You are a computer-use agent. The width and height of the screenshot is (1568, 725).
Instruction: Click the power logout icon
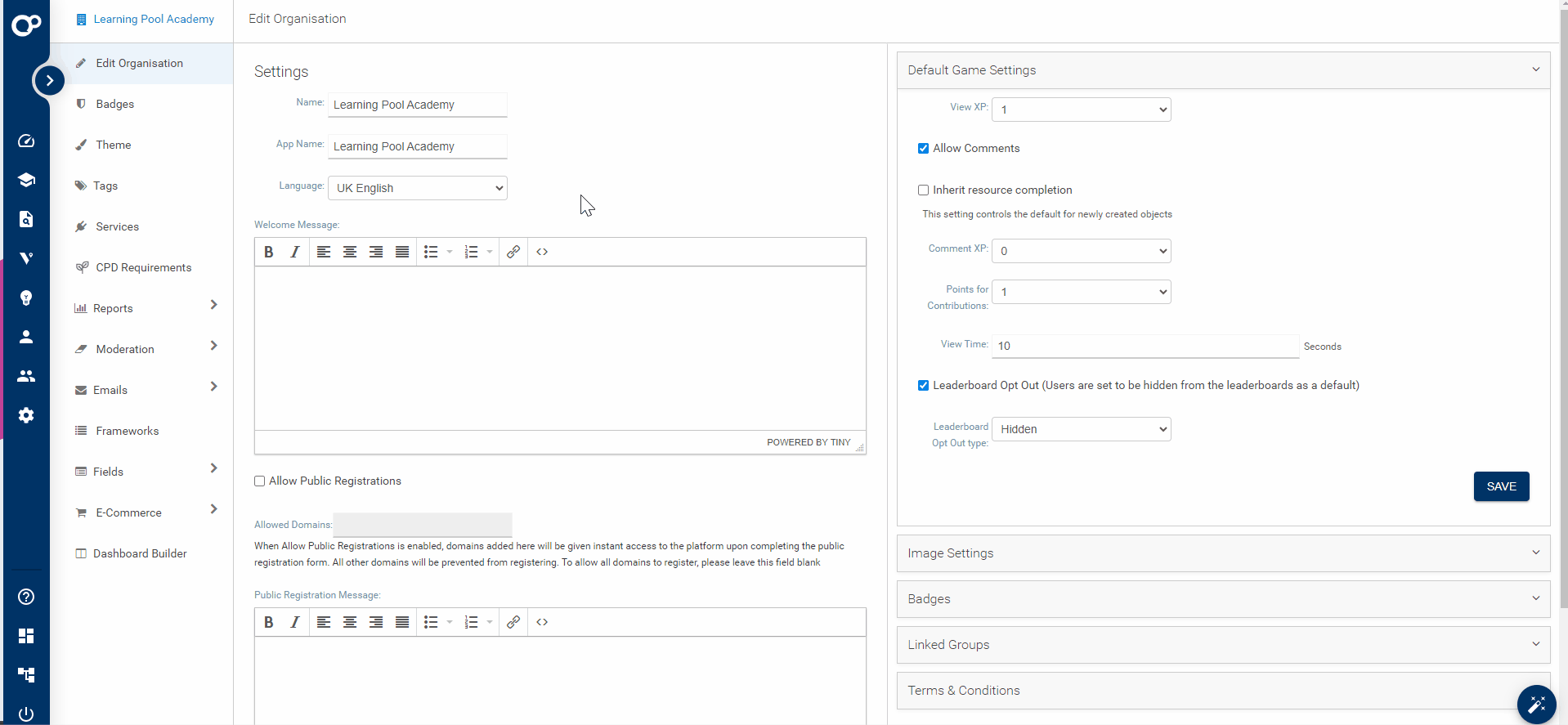point(26,714)
